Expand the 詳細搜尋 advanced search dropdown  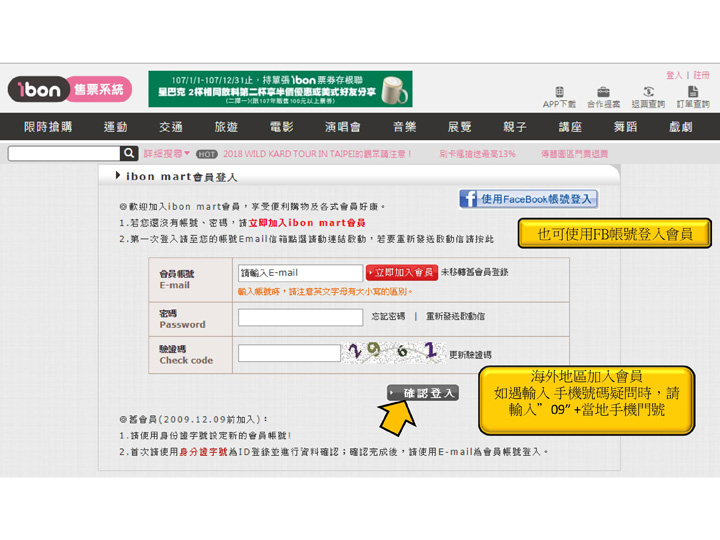[166, 154]
